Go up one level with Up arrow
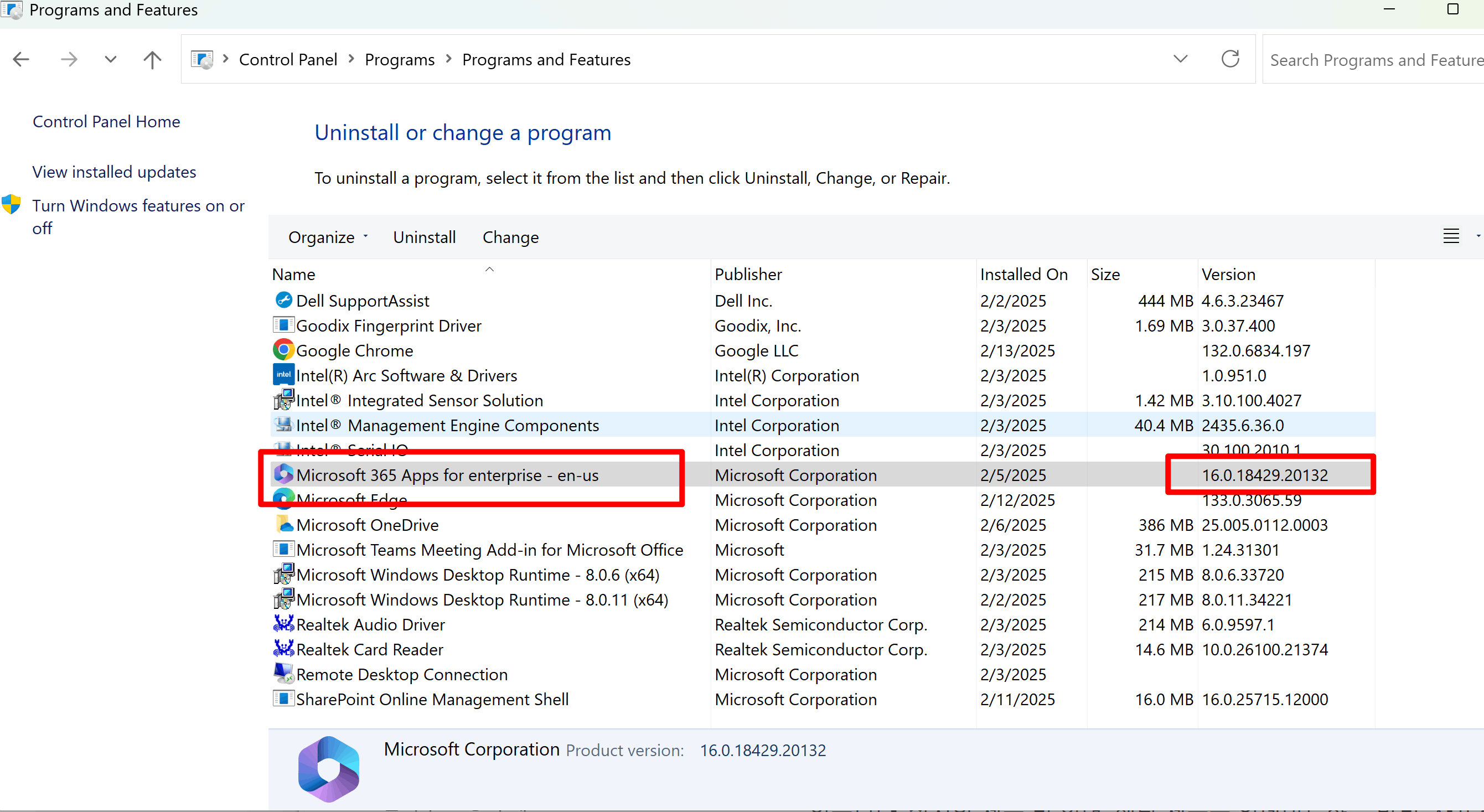The height and width of the screenshot is (812, 1484). [152, 59]
